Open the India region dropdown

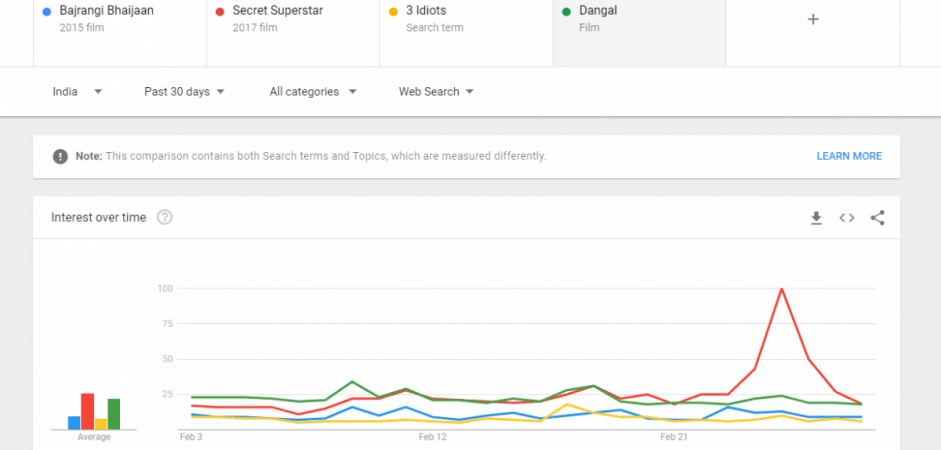(77, 92)
